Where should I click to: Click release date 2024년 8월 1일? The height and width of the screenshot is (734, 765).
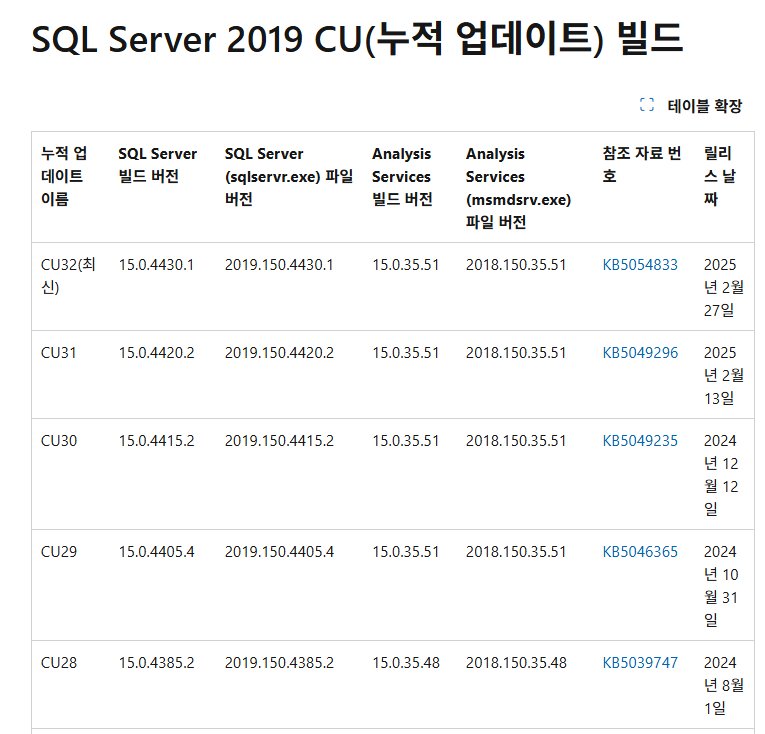coord(724,685)
